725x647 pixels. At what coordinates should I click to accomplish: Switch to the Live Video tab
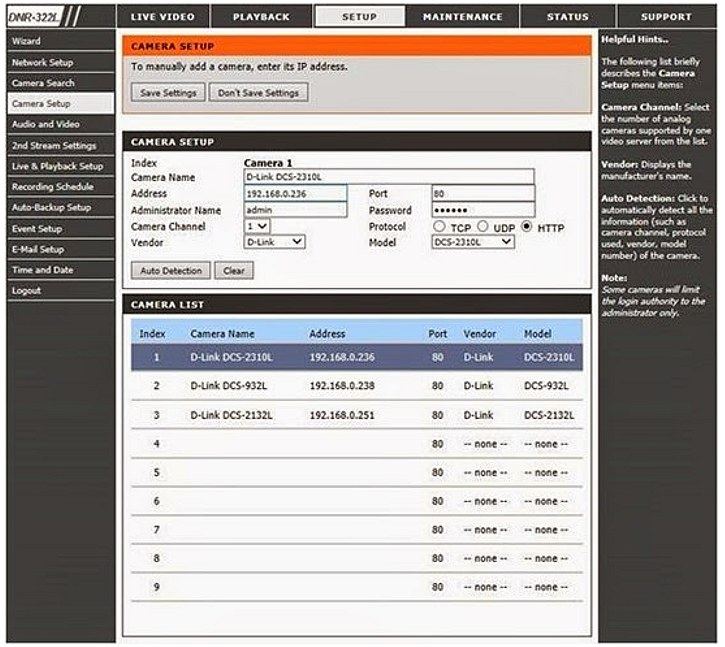tap(162, 17)
